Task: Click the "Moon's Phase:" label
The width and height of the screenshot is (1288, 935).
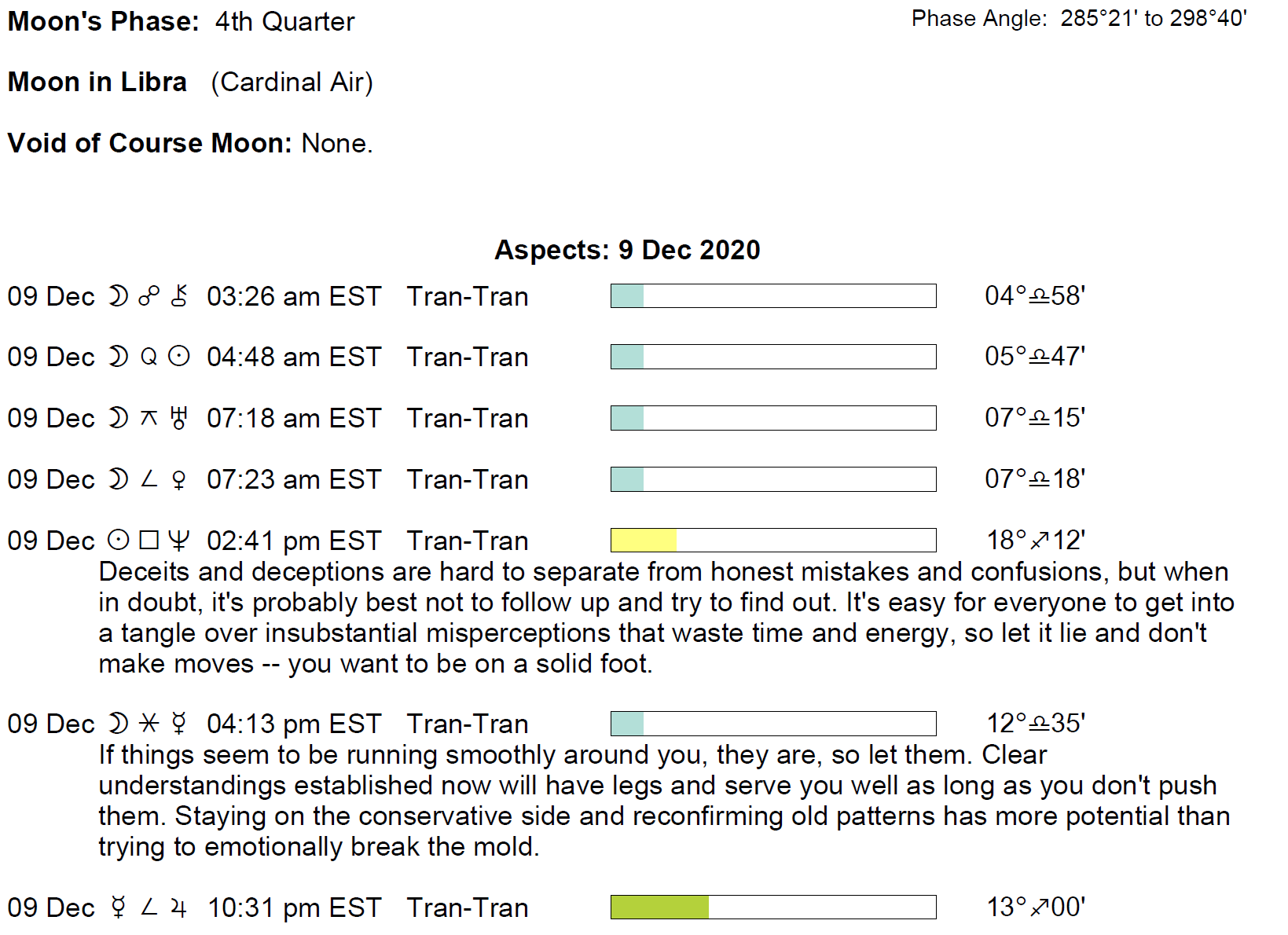Action: pyautogui.click(x=104, y=21)
